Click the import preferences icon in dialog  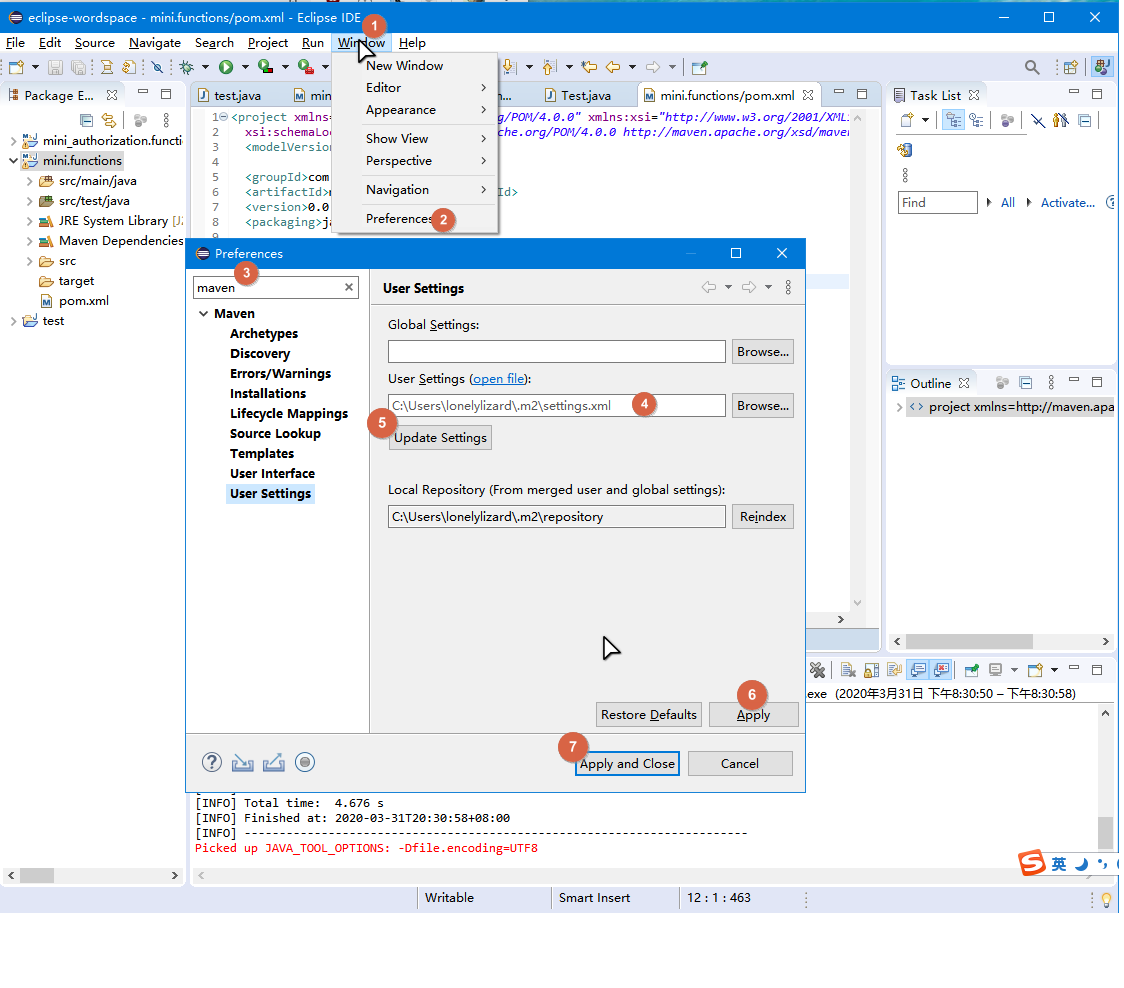coord(242,762)
